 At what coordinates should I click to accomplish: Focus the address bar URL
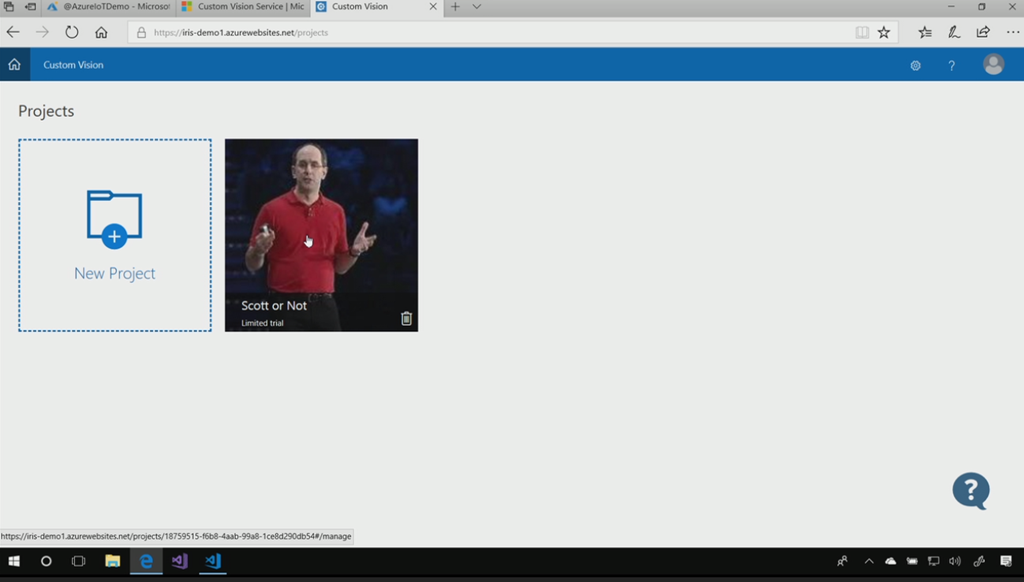click(x=490, y=32)
